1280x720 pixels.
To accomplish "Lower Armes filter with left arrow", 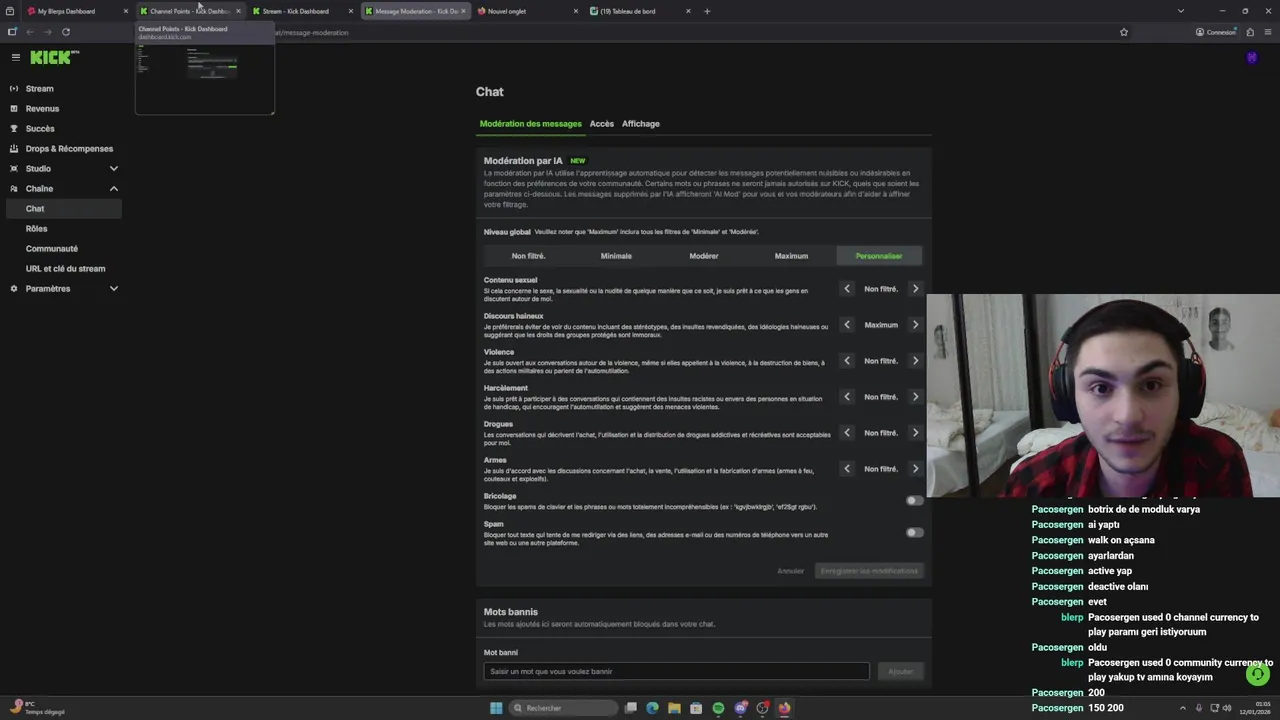I will [847, 469].
